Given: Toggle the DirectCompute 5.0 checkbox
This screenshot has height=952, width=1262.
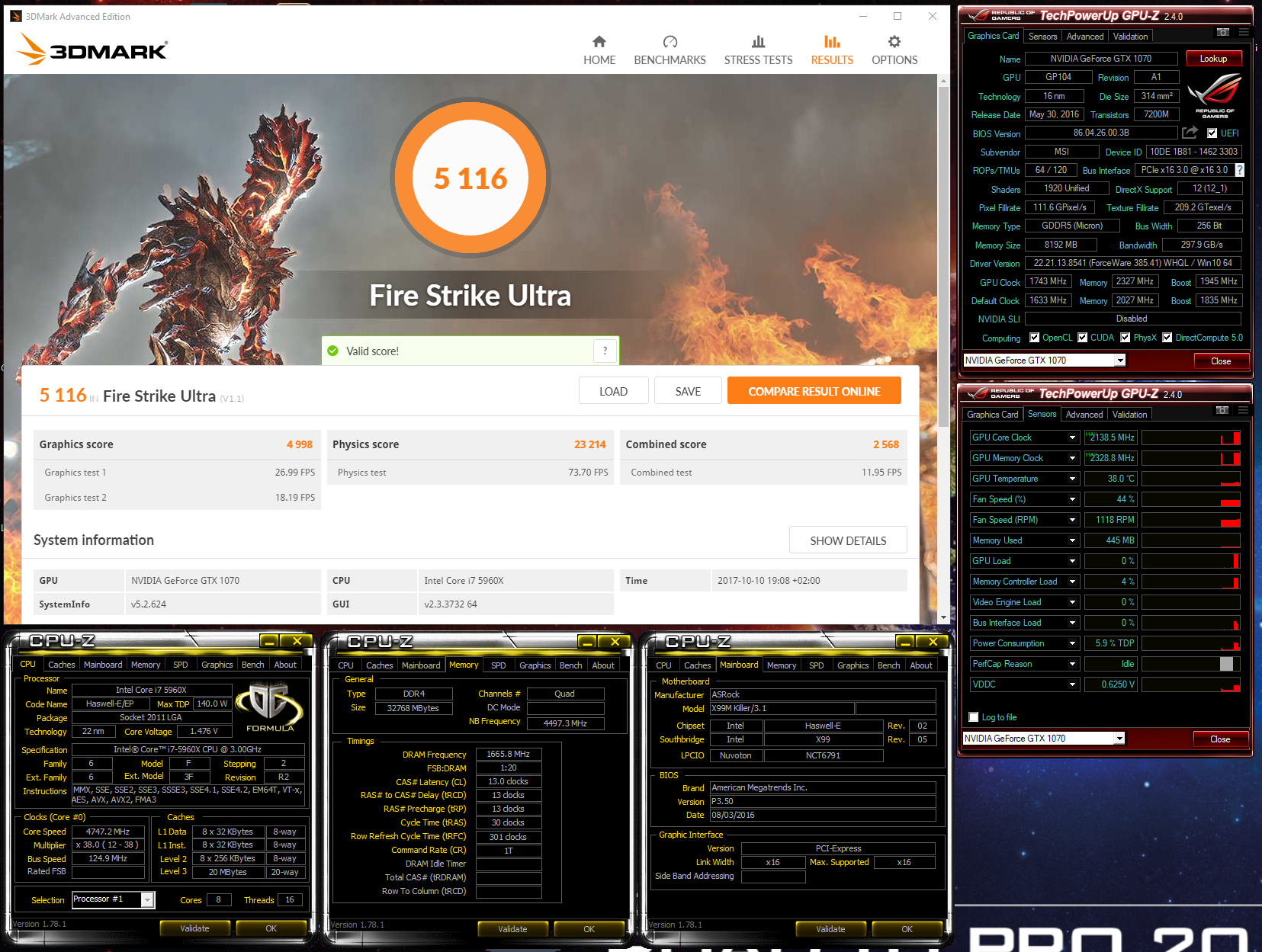Looking at the screenshot, I should (x=1167, y=338).
